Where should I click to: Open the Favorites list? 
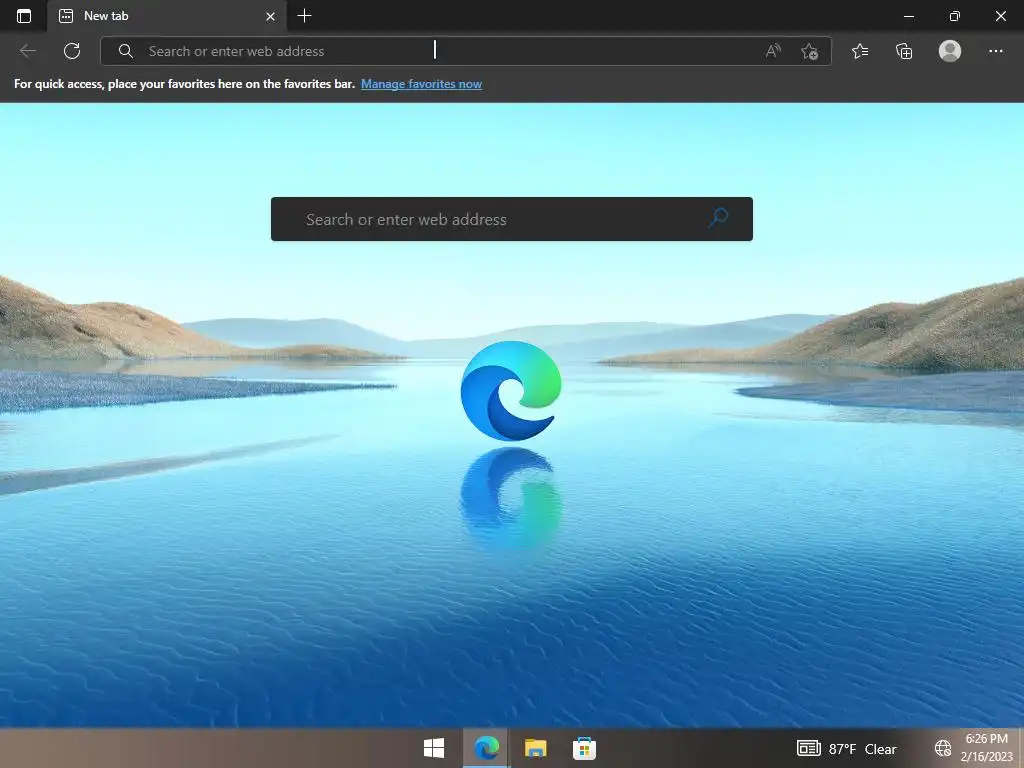pyautogui.click(x=860, y=51)
